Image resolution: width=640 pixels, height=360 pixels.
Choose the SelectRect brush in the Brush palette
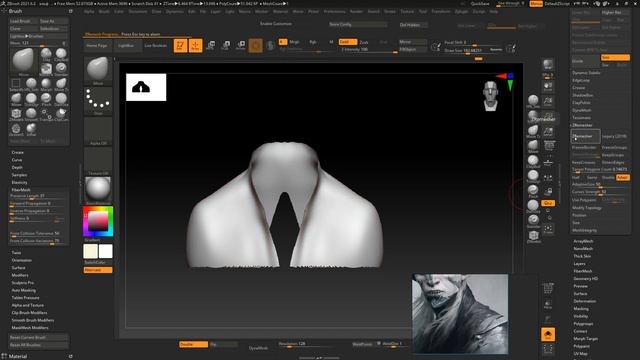[16, 84]
